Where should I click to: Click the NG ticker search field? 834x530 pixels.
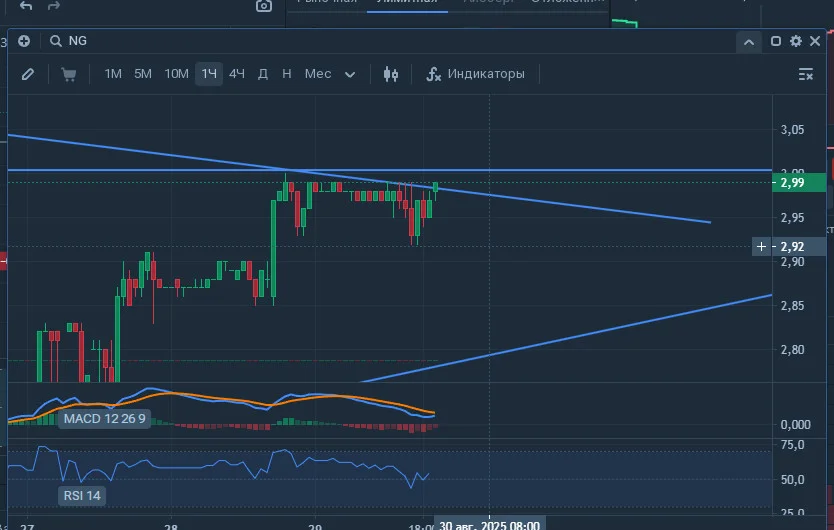pos(78,41)
